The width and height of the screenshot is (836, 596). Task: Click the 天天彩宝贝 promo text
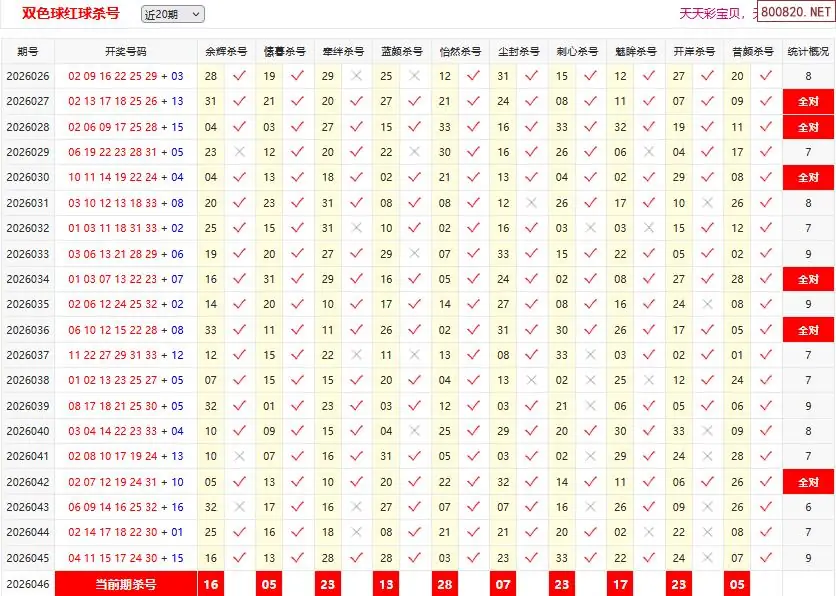pos(713,14)
